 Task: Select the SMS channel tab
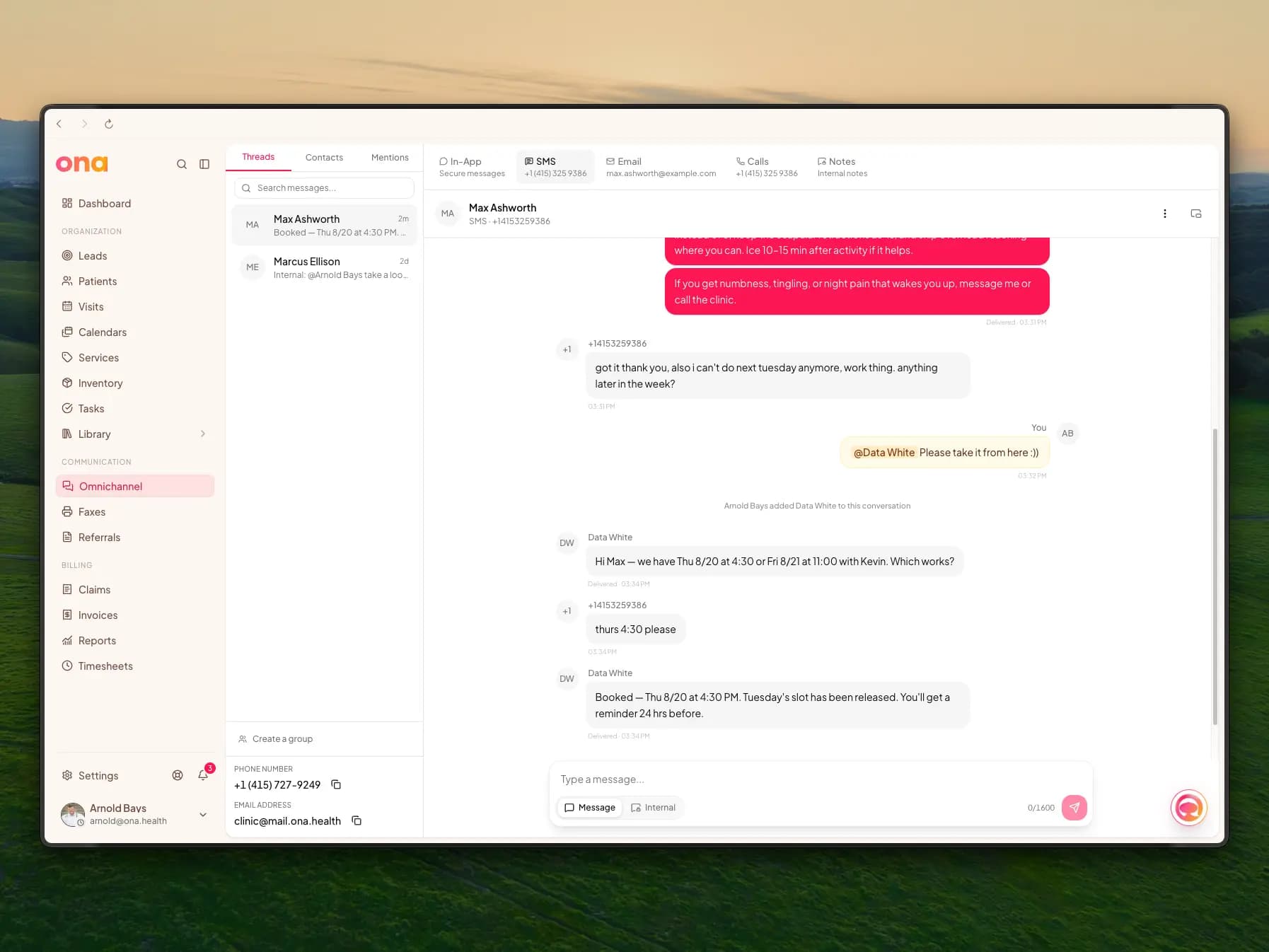pos(555,167)
